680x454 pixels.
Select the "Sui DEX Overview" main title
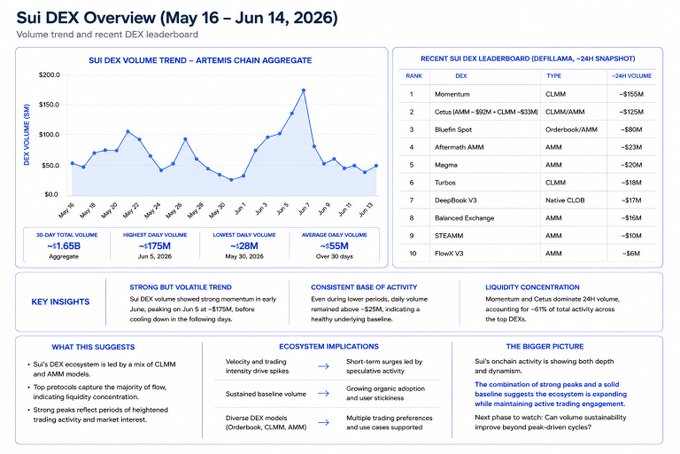click(177, 18)
